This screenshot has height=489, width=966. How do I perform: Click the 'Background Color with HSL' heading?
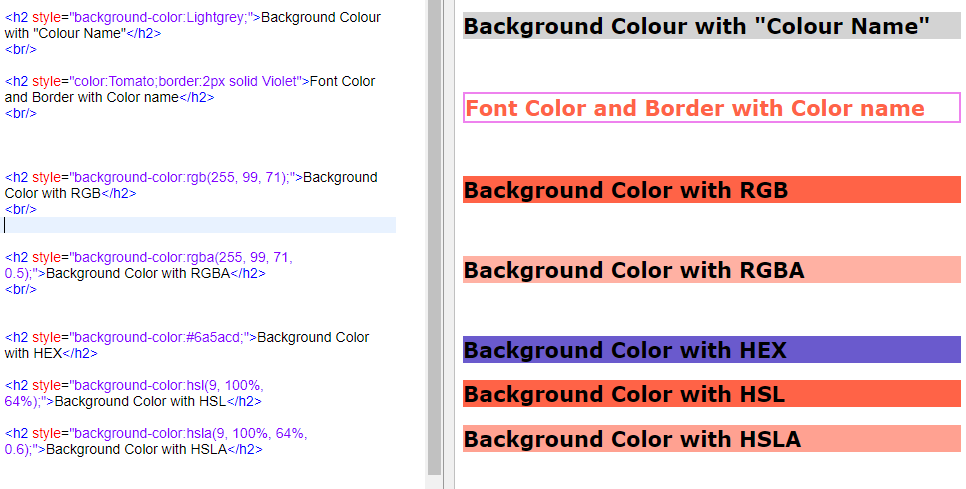point(712,394)
